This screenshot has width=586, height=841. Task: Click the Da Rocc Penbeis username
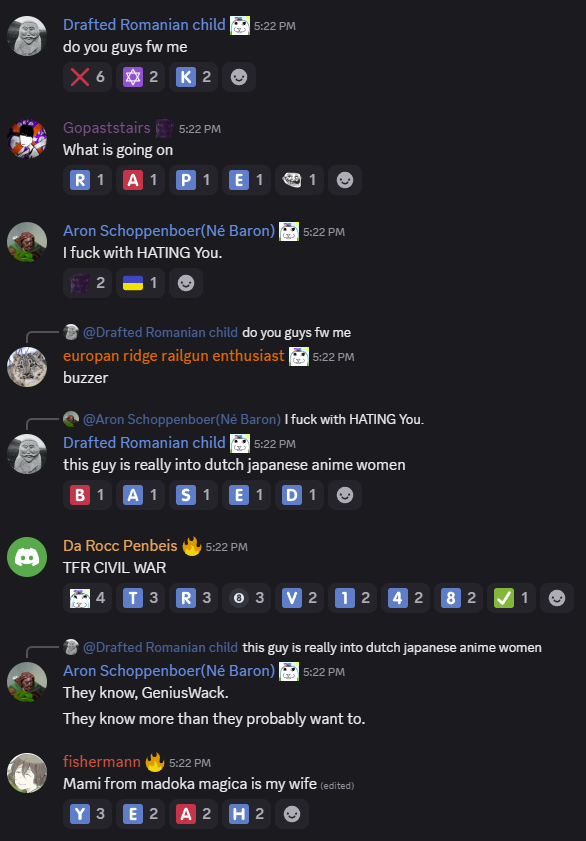(x=120, y=546)
